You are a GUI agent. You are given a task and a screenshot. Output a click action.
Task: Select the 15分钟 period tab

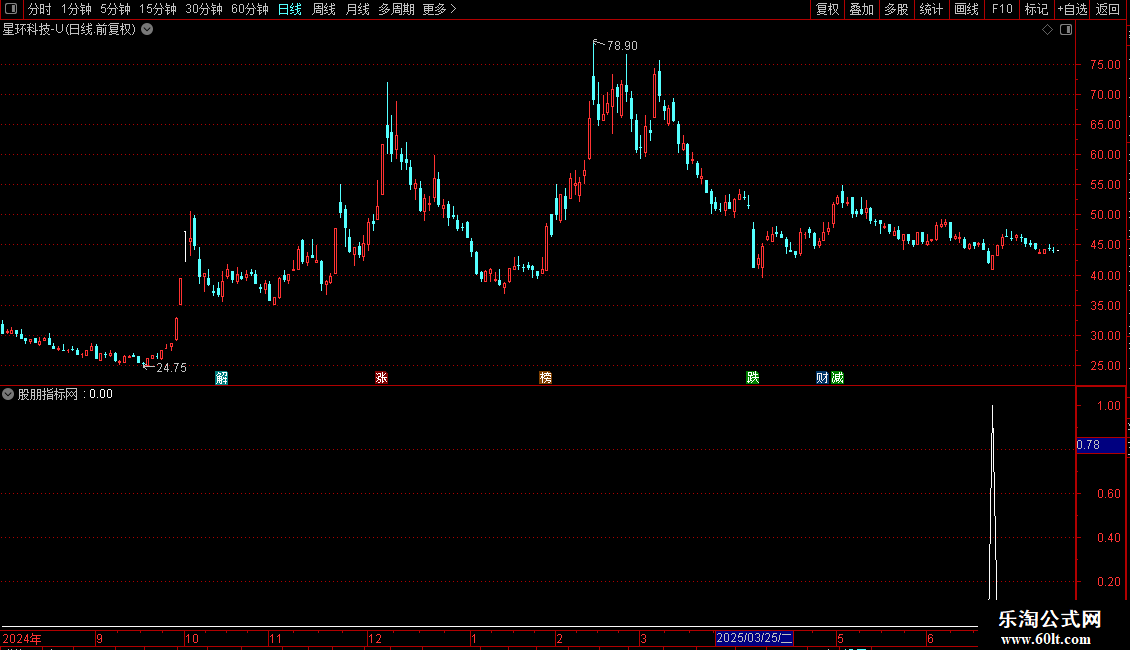click(157, 9)
